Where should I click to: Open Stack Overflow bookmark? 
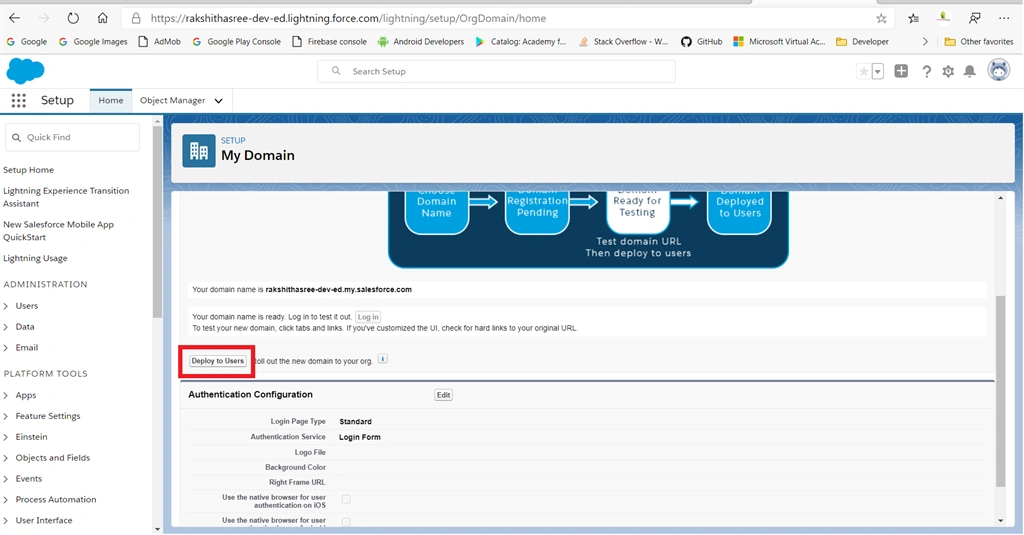pos(623,41)
